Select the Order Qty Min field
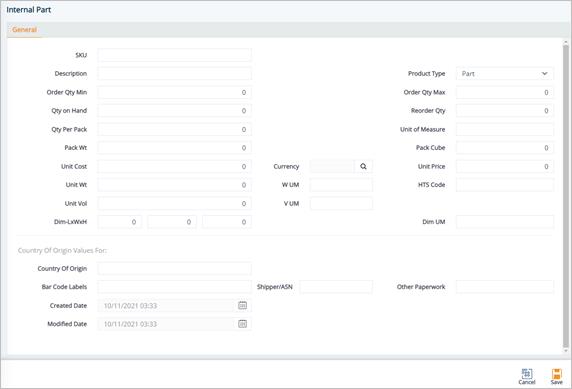The width and height of the screenshot is (572, 389). pyautogui.click(x=174, y=92)
